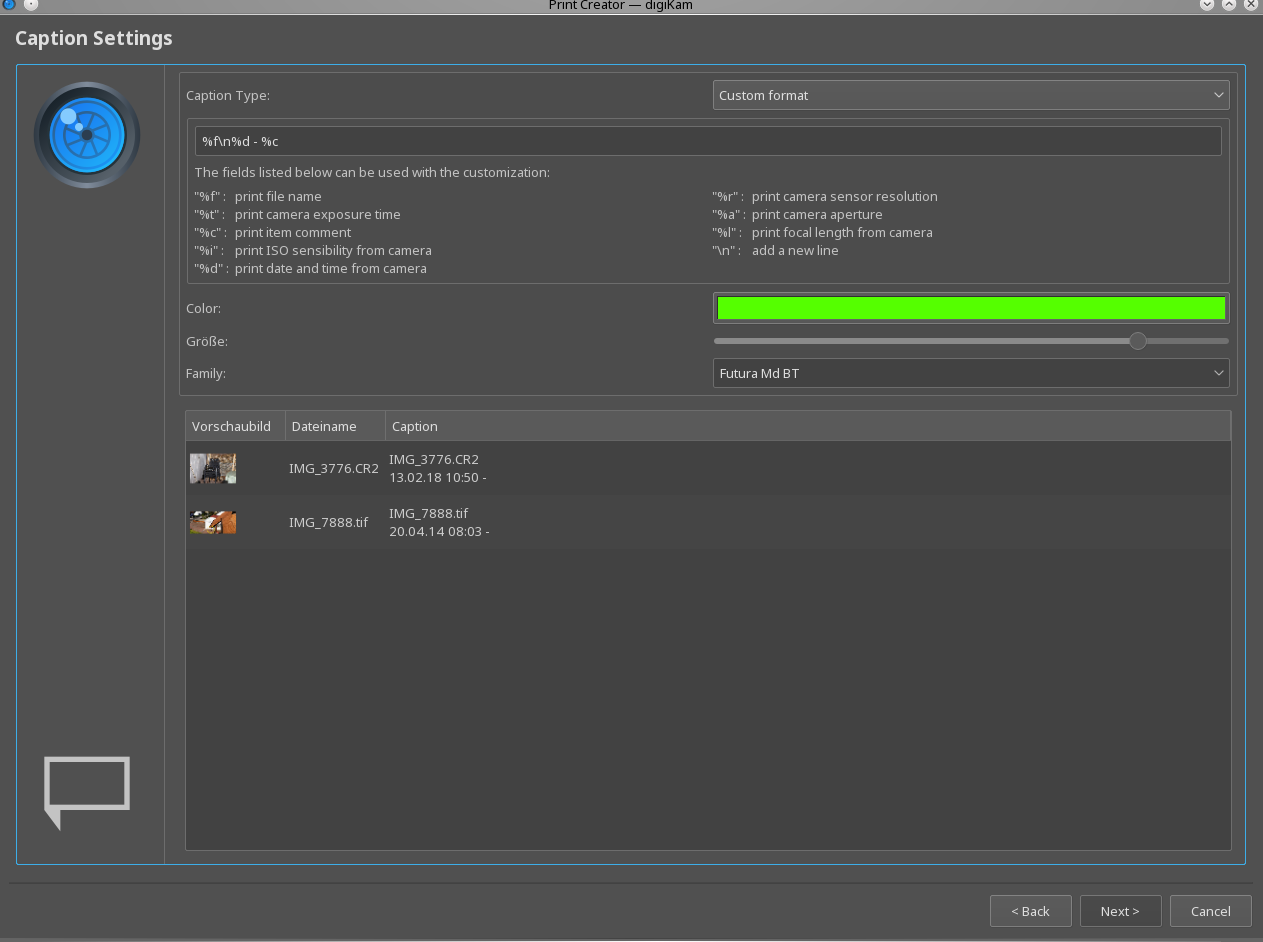Select the IMG_3776.CR2 preview thumbnail
The width and height of the screenshot is (1263, 942).
(213, 468)
